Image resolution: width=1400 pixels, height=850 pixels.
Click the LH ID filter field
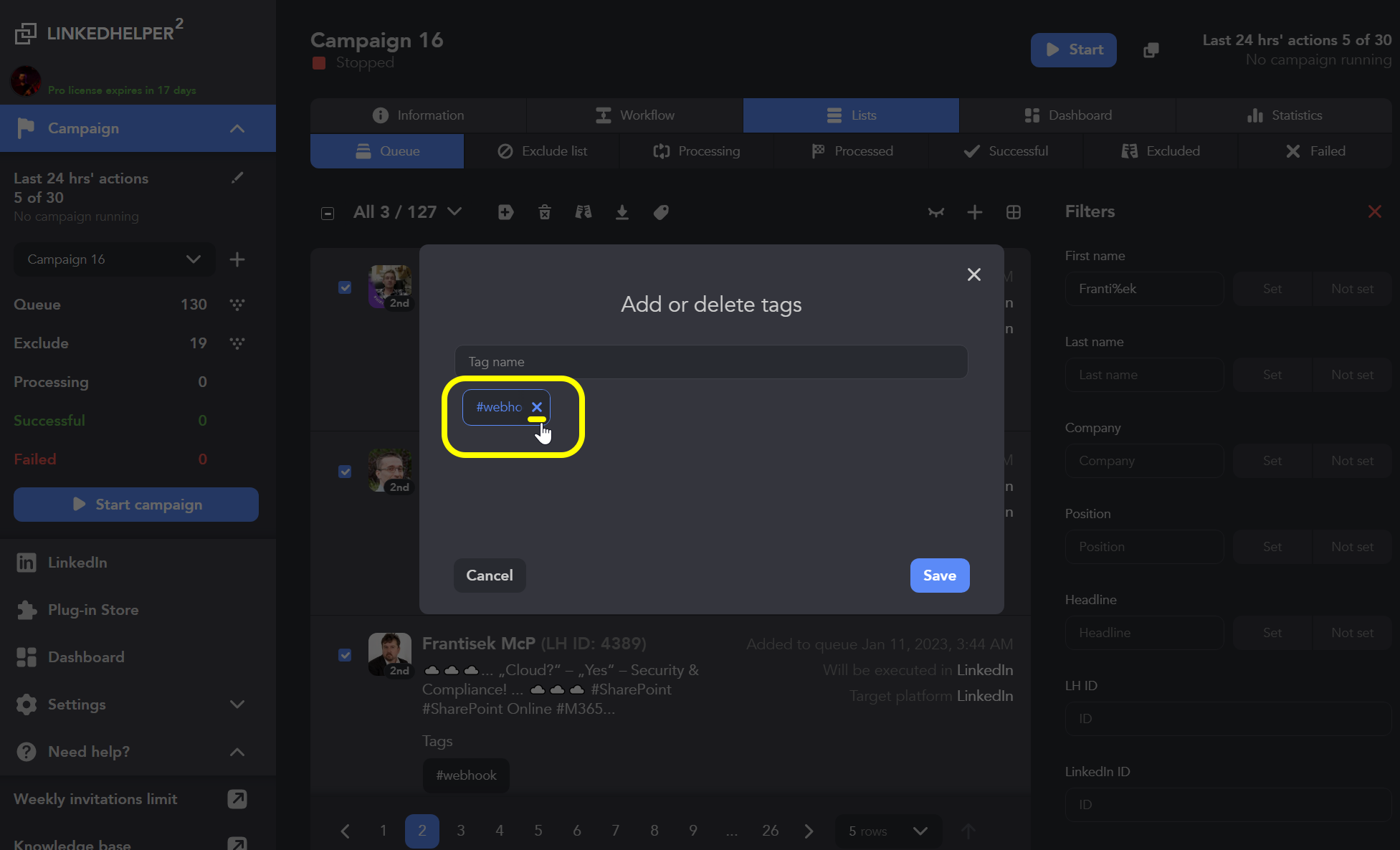1228,719
